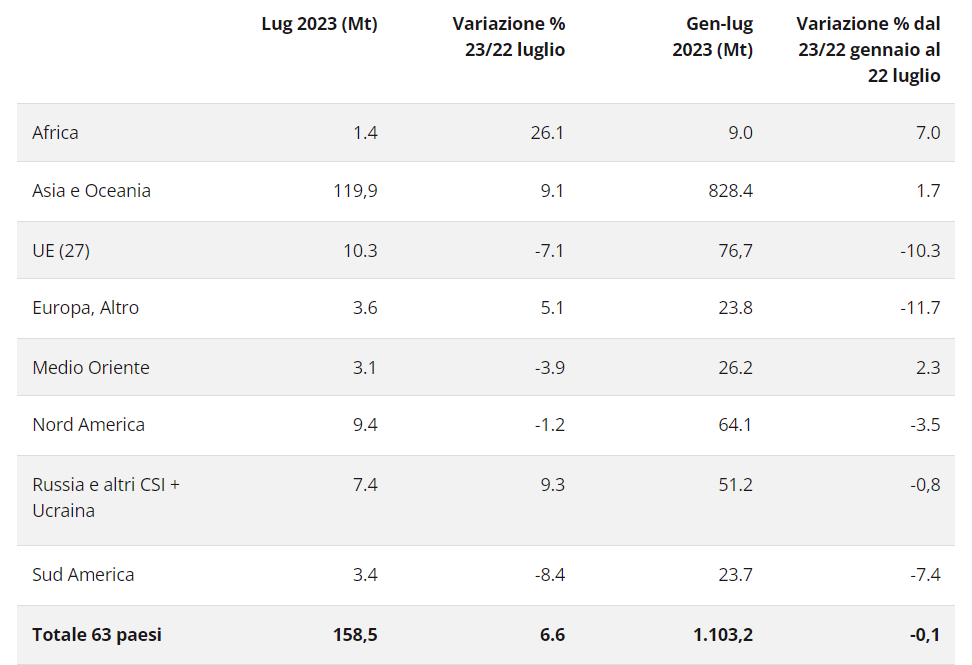Click the 828.4 cell in Gen-lug column
Screen dimensions: 972x665
[x=727, y=191]
